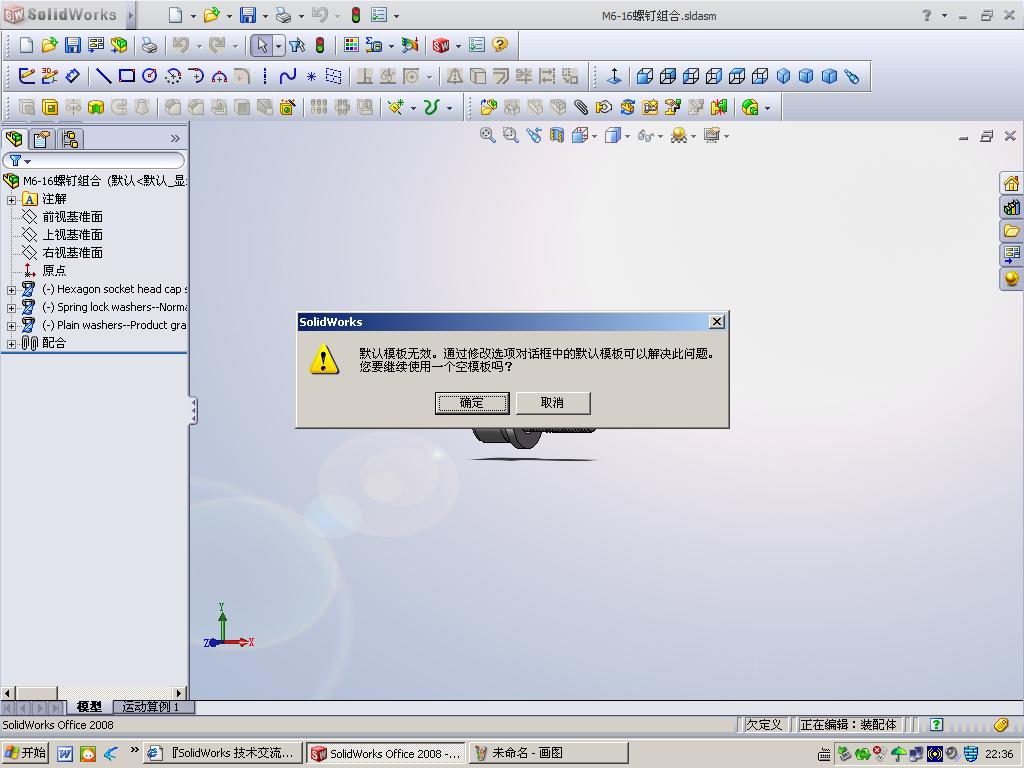Screen dimensions: 1024x768
Task: Click the Zoom to Fit icon in view toolbar
Action: coord(487,135)
